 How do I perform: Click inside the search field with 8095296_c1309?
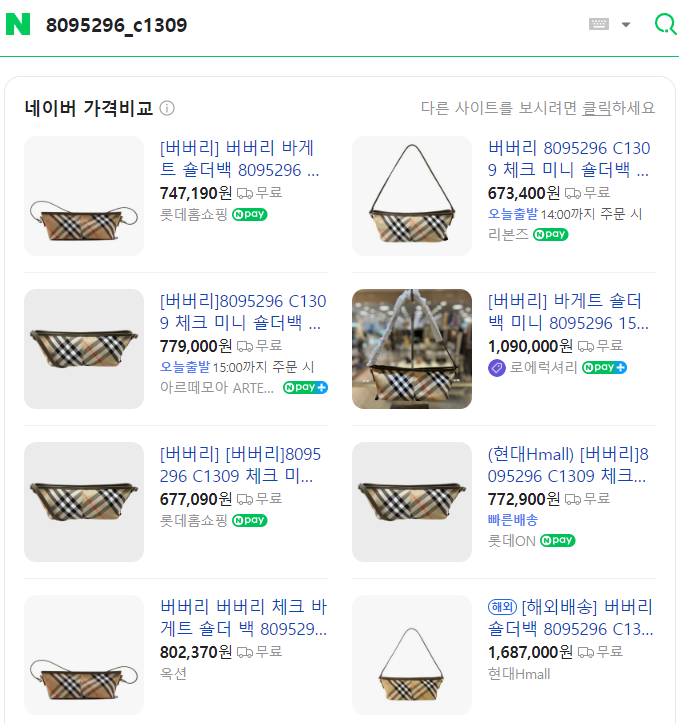[300, 24]
